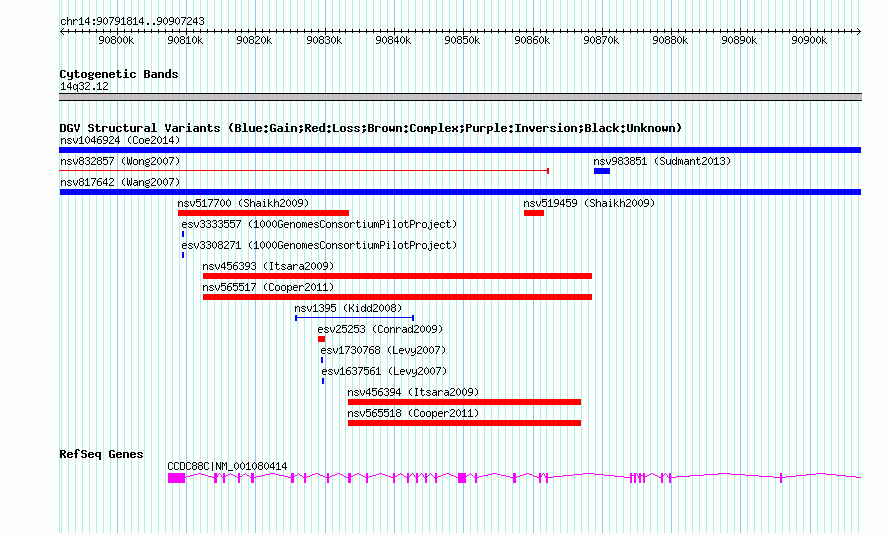Click the large magenta exon at CCDC88C start
The height and width of the screenshot is (533, 890).
pyautogui.click(x=177, y=478)
